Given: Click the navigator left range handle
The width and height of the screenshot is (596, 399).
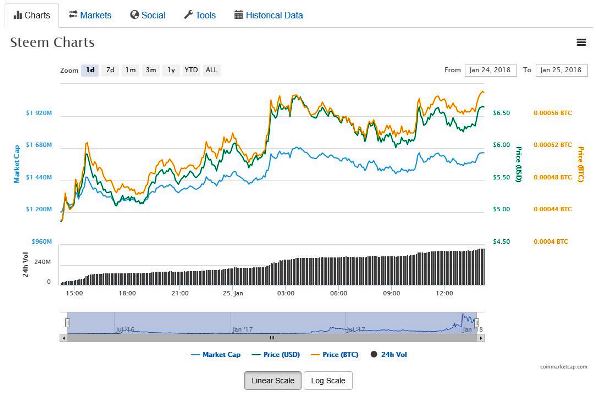Looking at the screenshot, I should pyautogui.click(x=67, y=323).
